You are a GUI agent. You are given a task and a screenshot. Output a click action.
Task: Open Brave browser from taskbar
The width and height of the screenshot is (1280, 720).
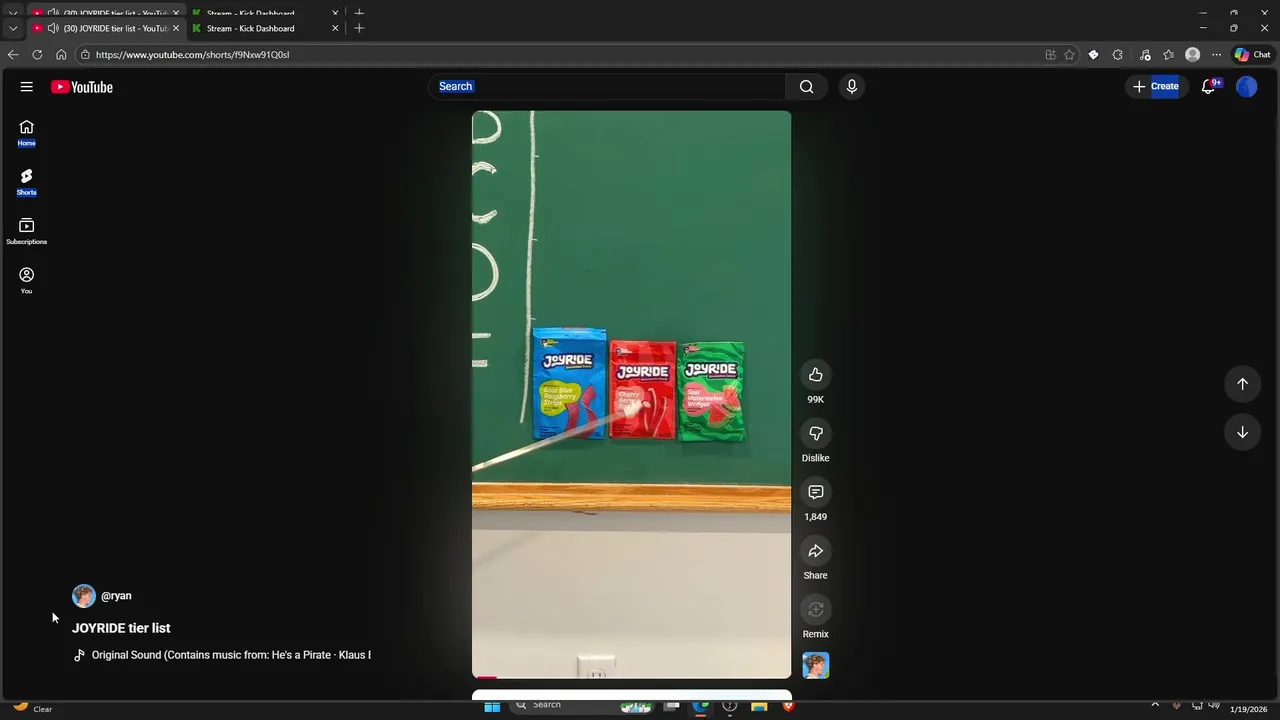coord(788,706)
